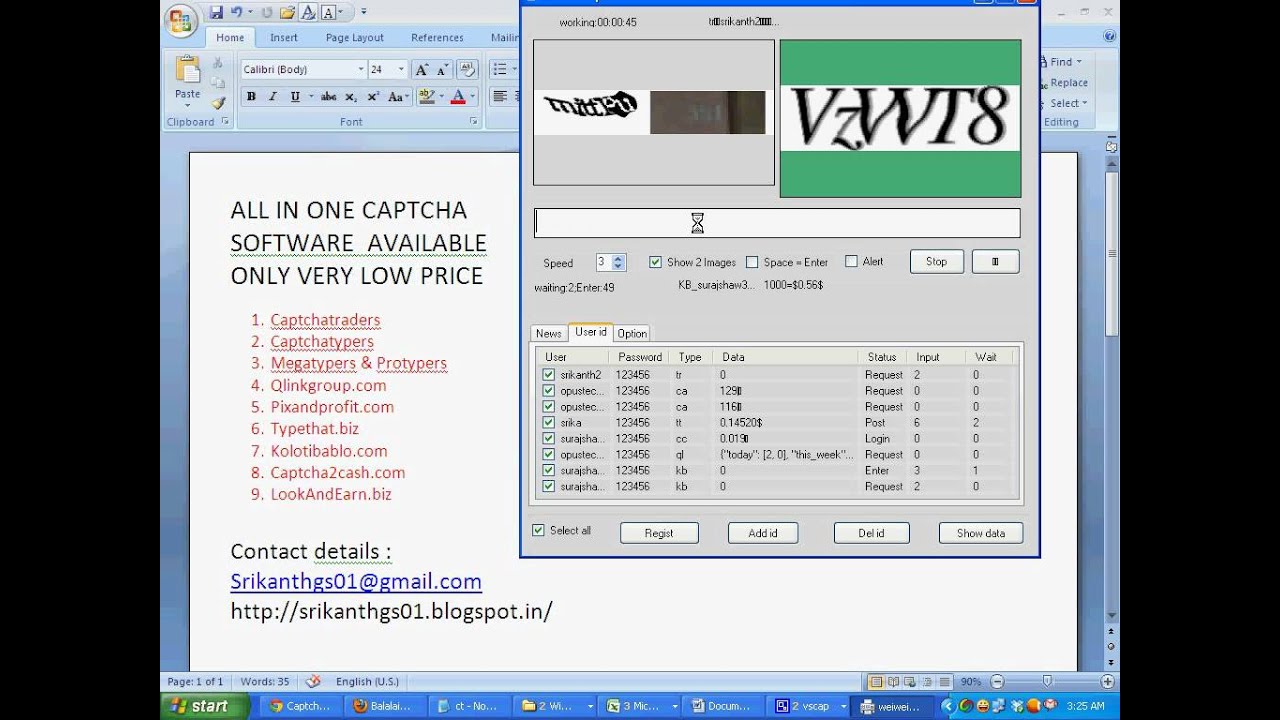Open the Calibri (Body) font dropdown
The width and height of the screenshot is (1280, 720).
[x=361, y=69]
